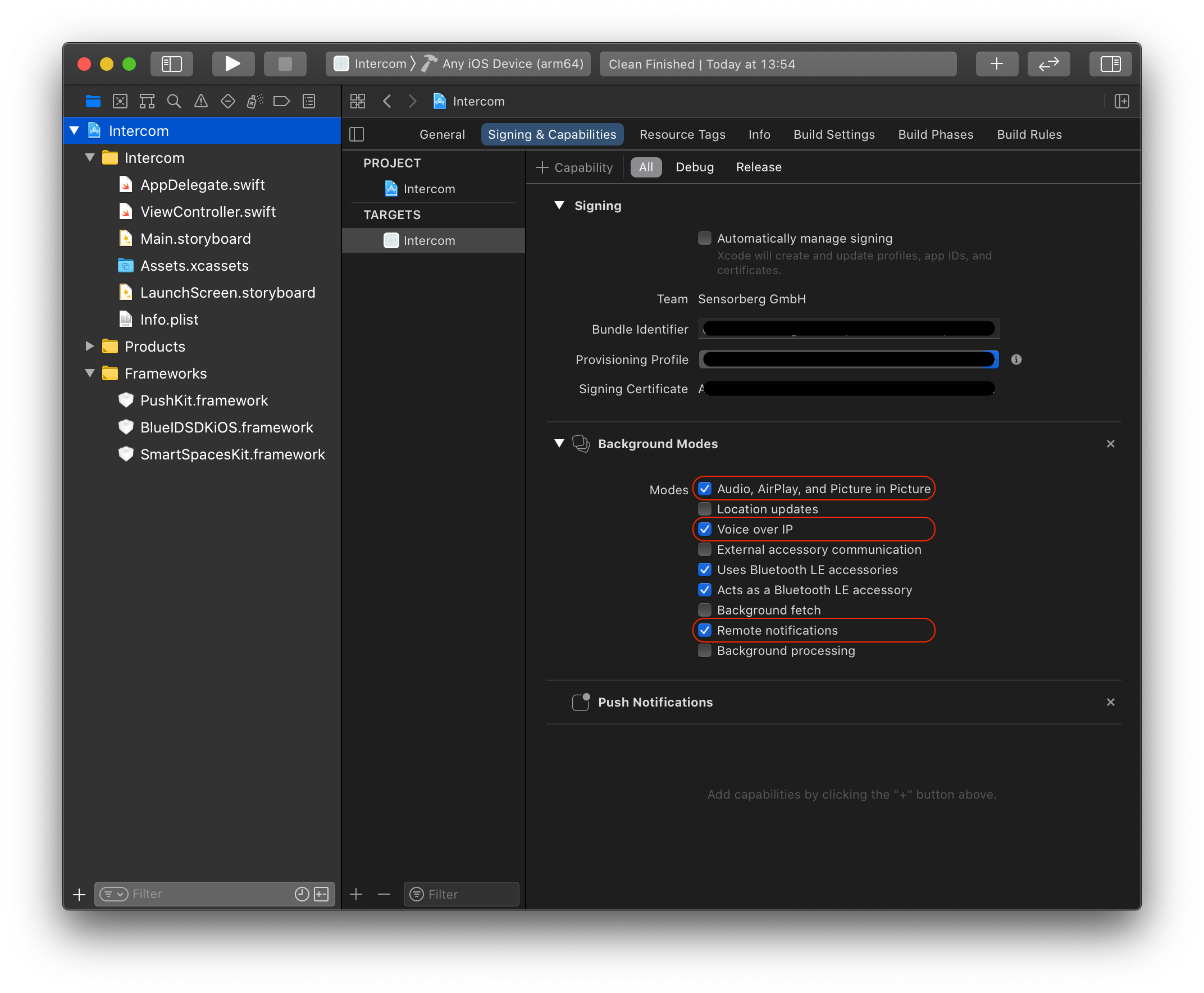Screen dimensions: 1204x993
Task: Click the Bundle Identifier field
Action: click(x=849, y=329)
